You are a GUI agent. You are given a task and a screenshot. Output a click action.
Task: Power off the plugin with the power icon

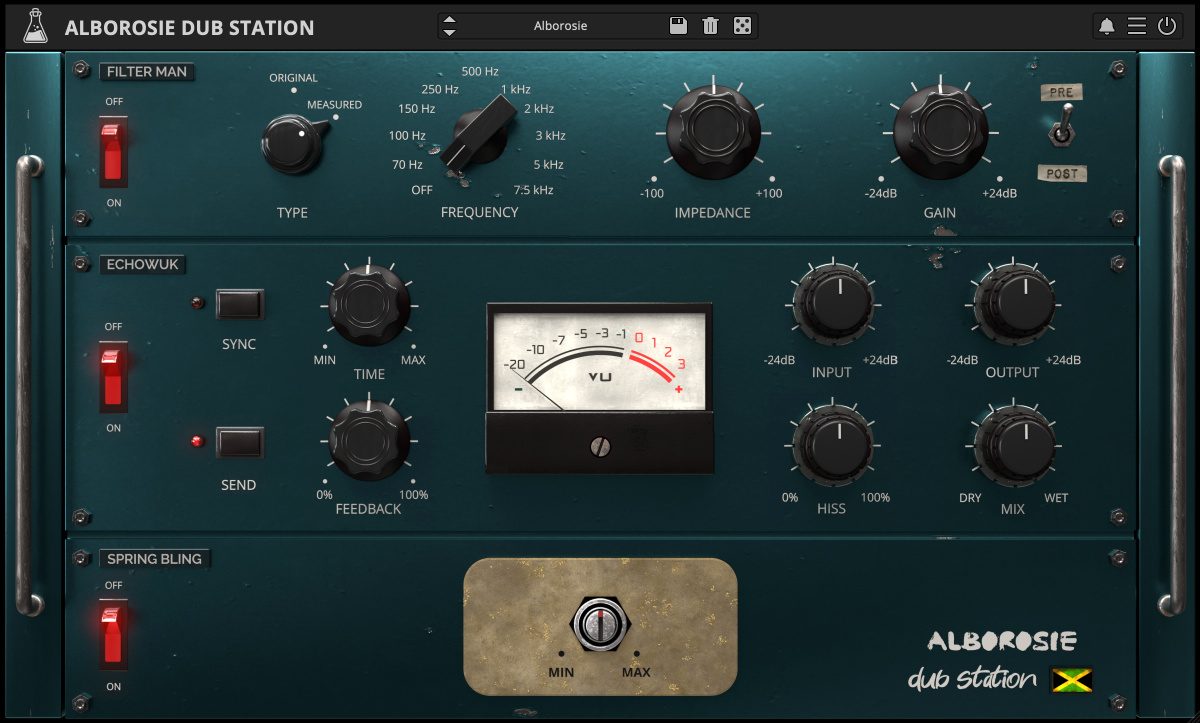[x=1169, y=25]
